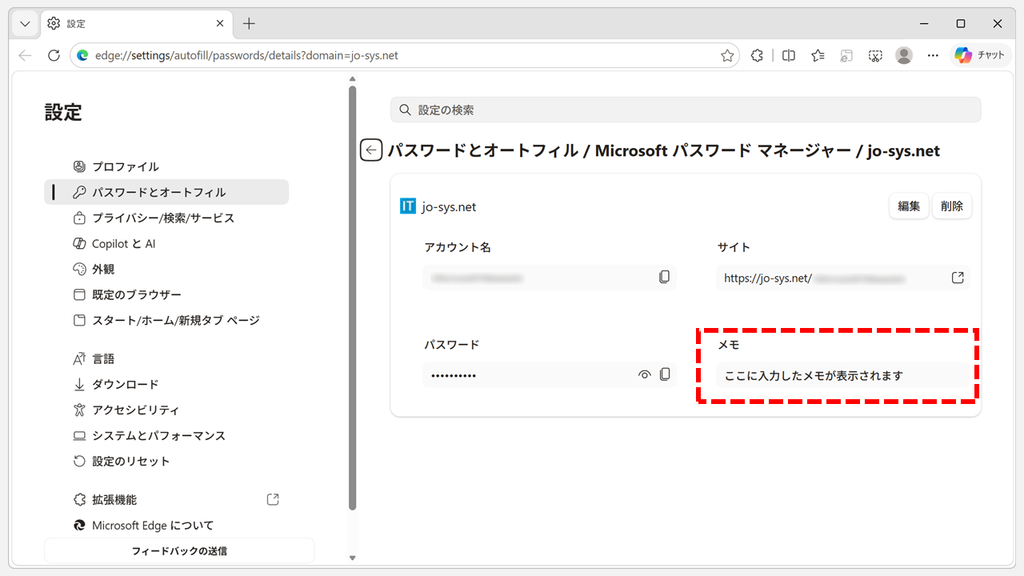Go back with the arrow beside breadcrumb

pyautogui.click(x=371, y=150)
